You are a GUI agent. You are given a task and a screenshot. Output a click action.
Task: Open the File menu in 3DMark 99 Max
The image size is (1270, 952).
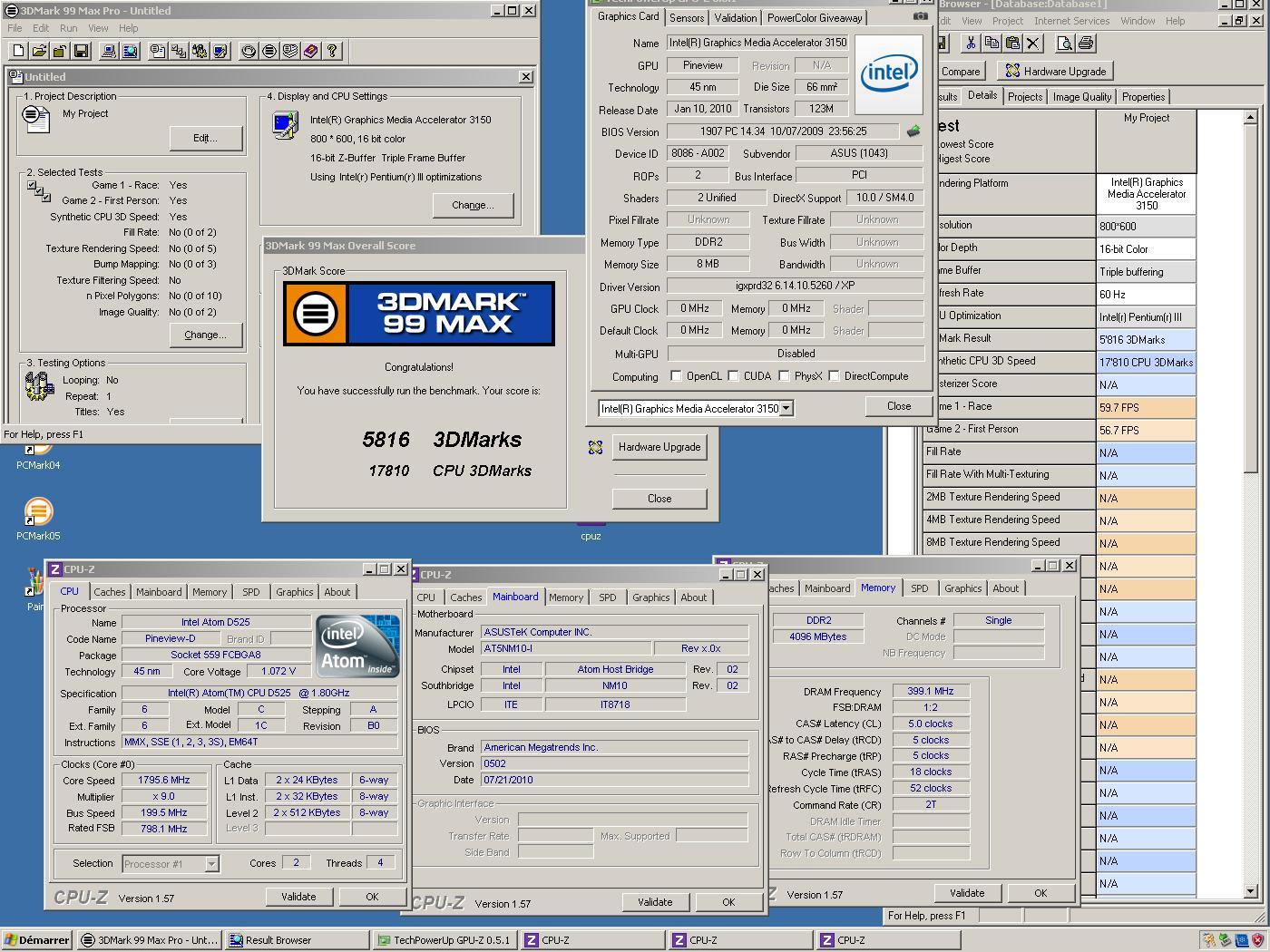tap(15, 28)
